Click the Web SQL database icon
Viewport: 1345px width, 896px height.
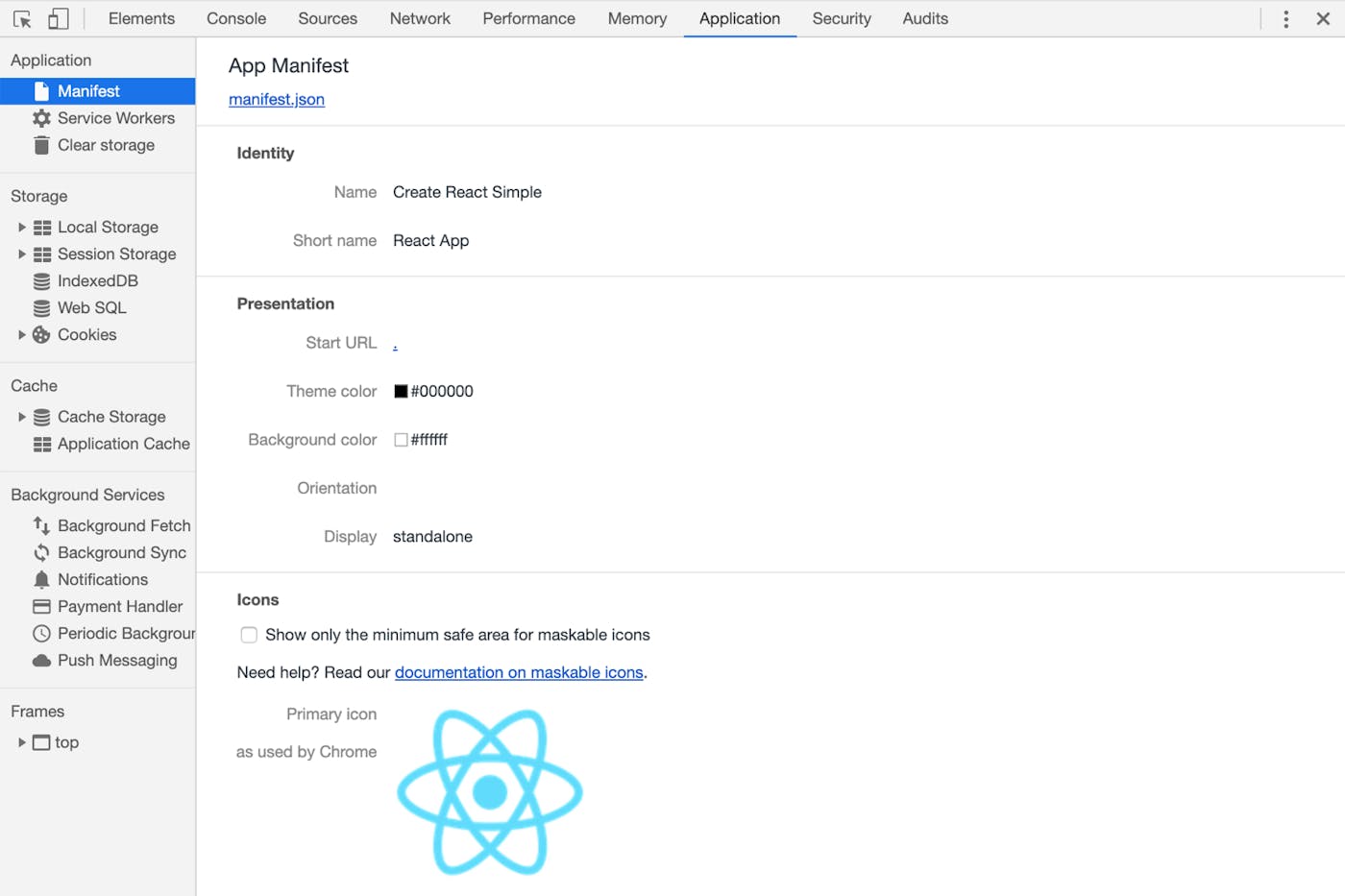click(41, 308)
